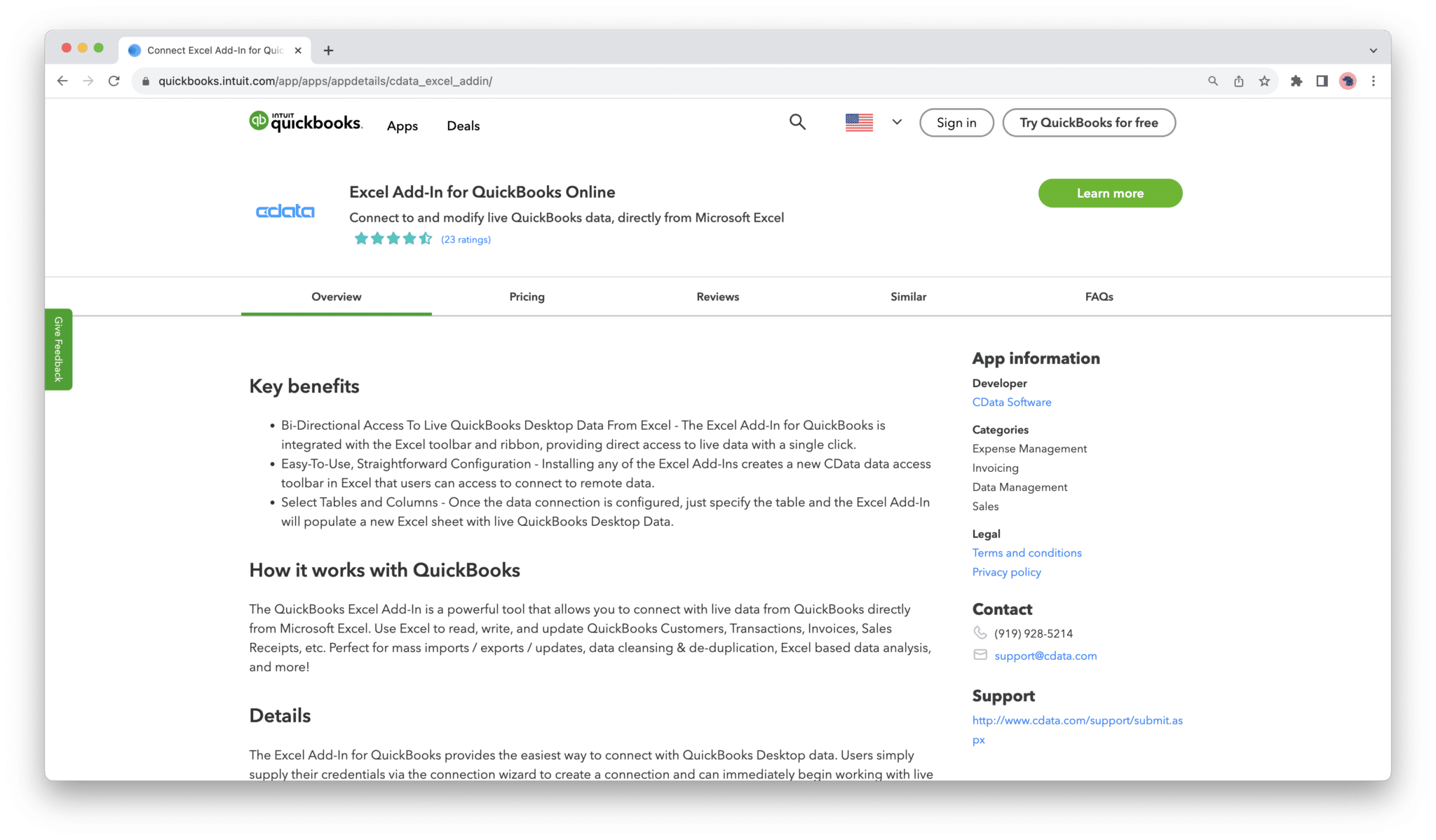Open the Give Feedback side tab
1436x840 pixels.
tap(59, 349)
